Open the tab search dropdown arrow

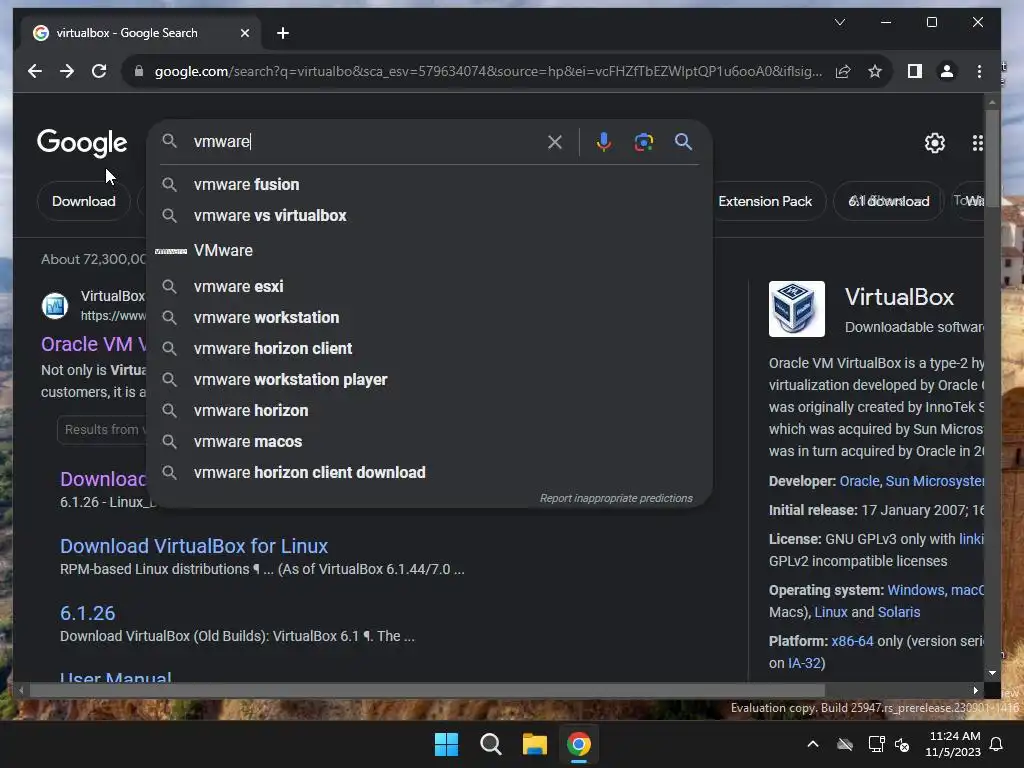[x=840, y=22]
